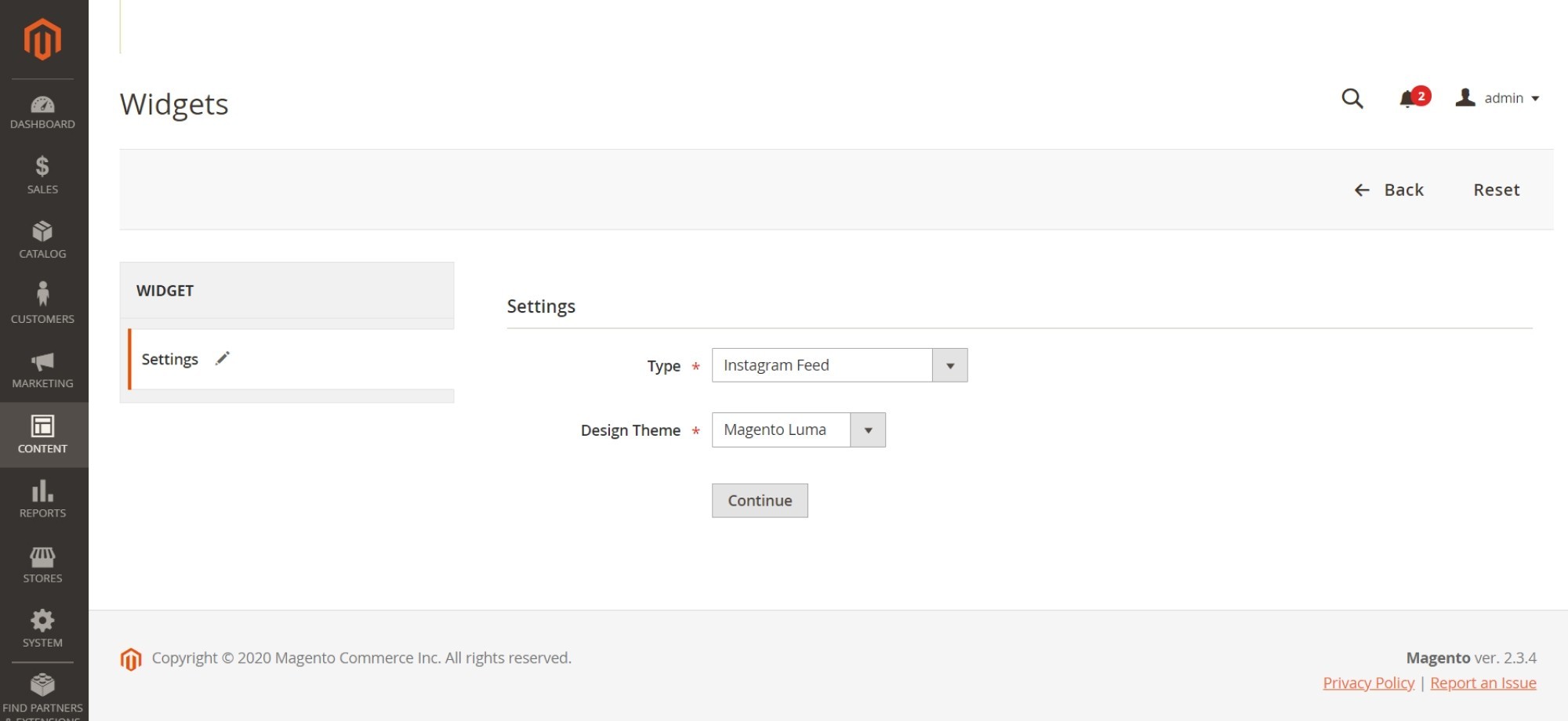Click the footer Magento logo icon
Image resolution: width=1568 pixels, height=721 pixels.
click(x=131, y=659)
